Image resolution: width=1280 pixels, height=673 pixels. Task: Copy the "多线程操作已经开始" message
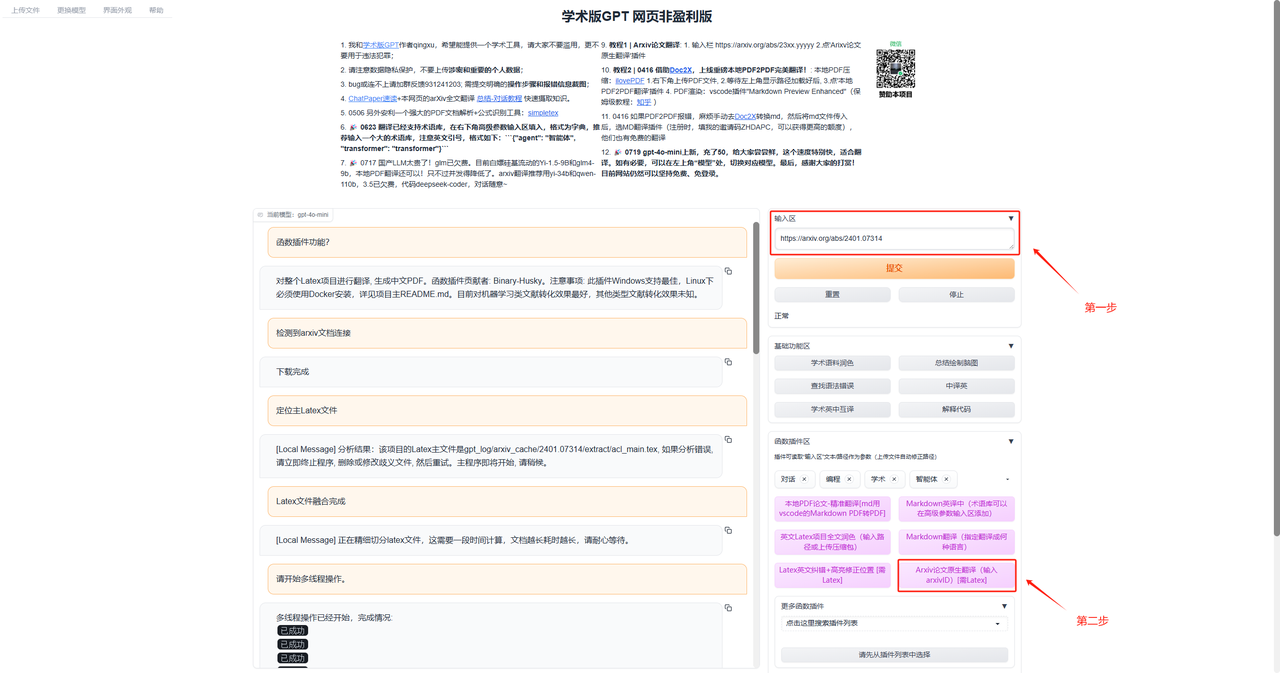click(728, 607)
